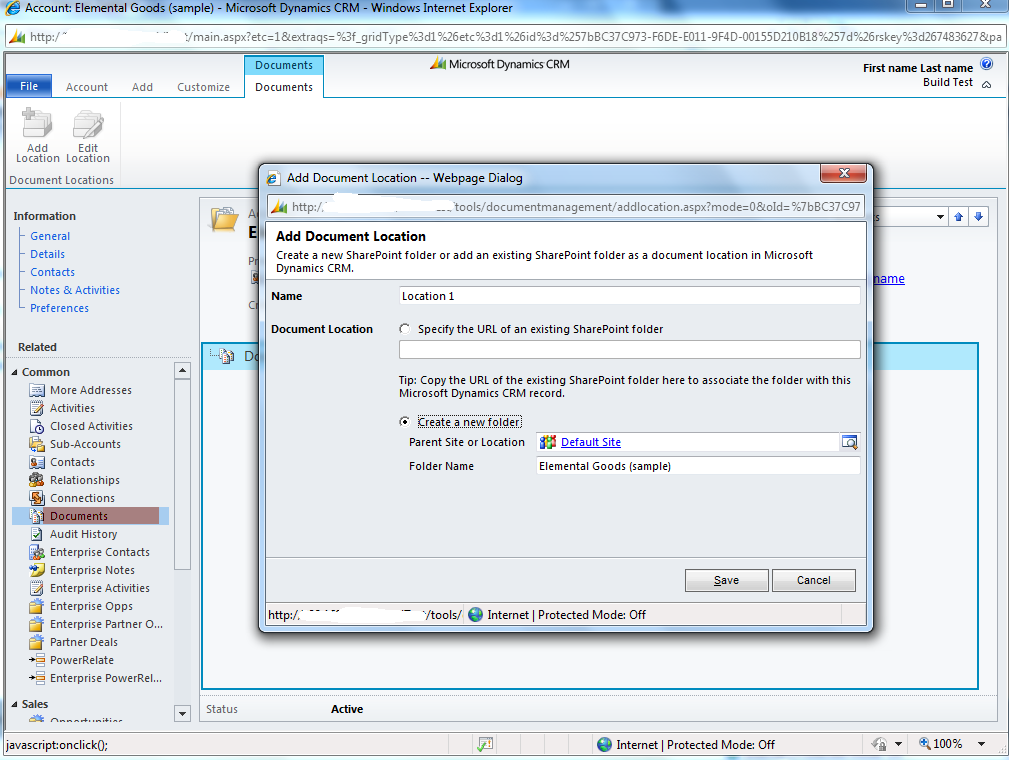Screen dimensions: 1009x760
Task: Collapse the Sales section in the sidebar
Action: [13, 703]
